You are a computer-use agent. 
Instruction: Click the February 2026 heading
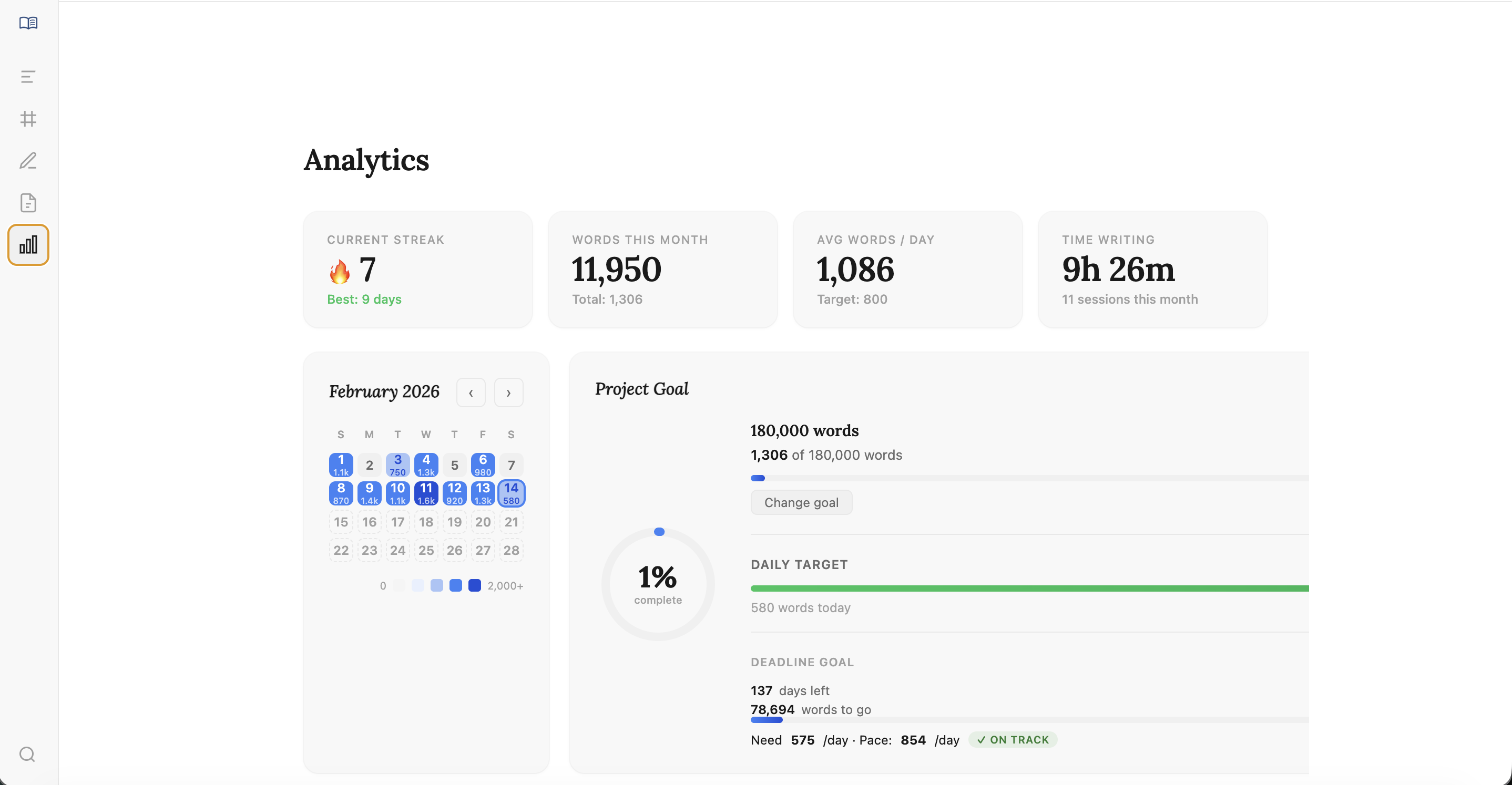click(384, 391)
